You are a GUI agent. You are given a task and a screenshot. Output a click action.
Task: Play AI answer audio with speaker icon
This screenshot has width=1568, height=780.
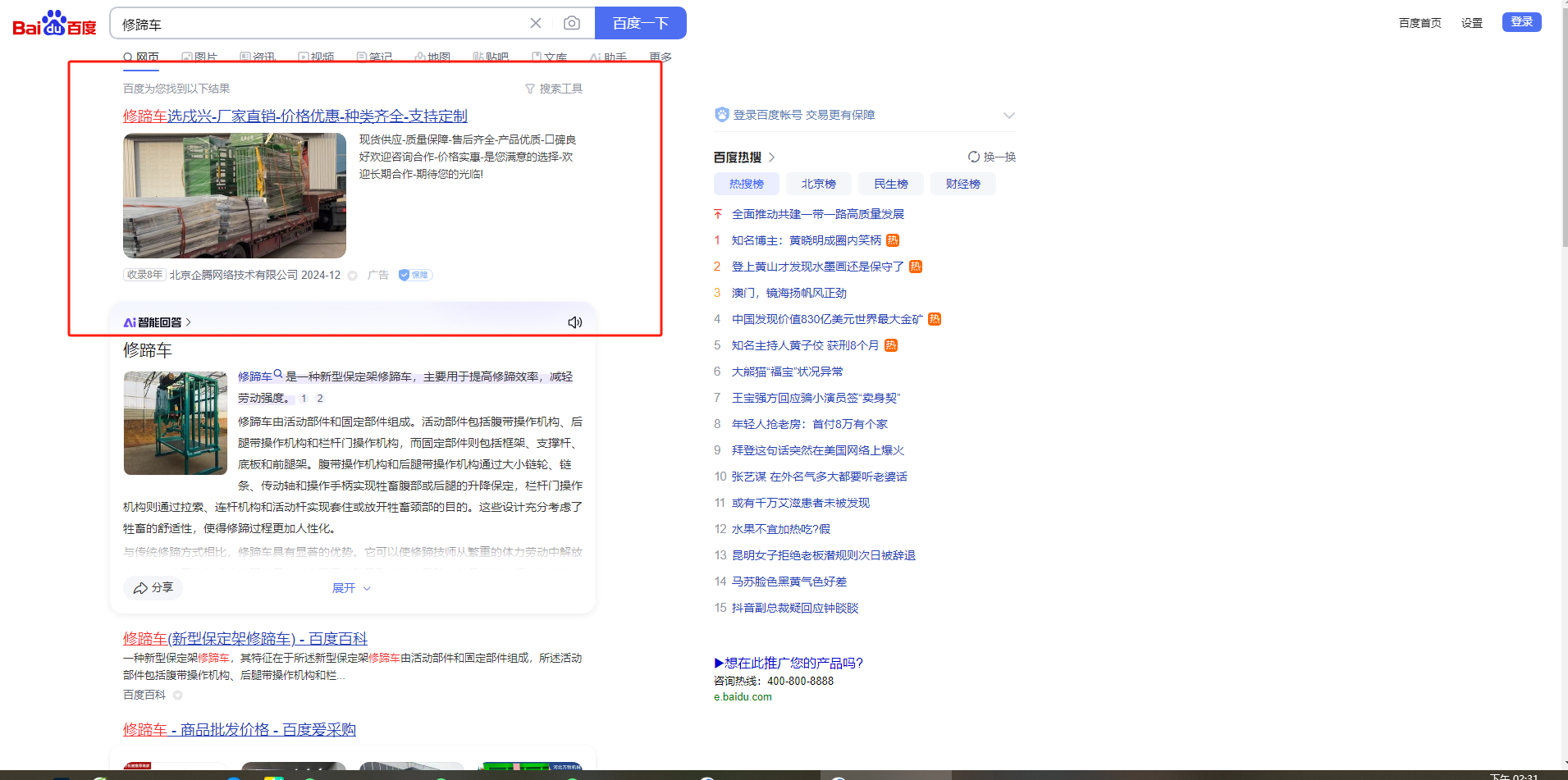[575, 322]
